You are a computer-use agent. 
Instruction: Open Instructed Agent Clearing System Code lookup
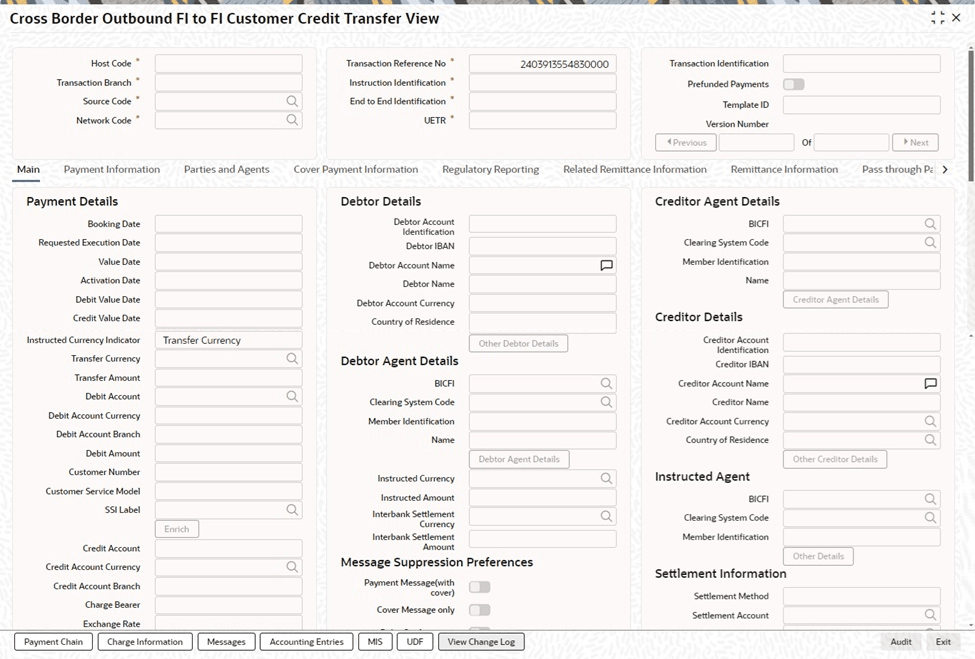coord(930,517)
